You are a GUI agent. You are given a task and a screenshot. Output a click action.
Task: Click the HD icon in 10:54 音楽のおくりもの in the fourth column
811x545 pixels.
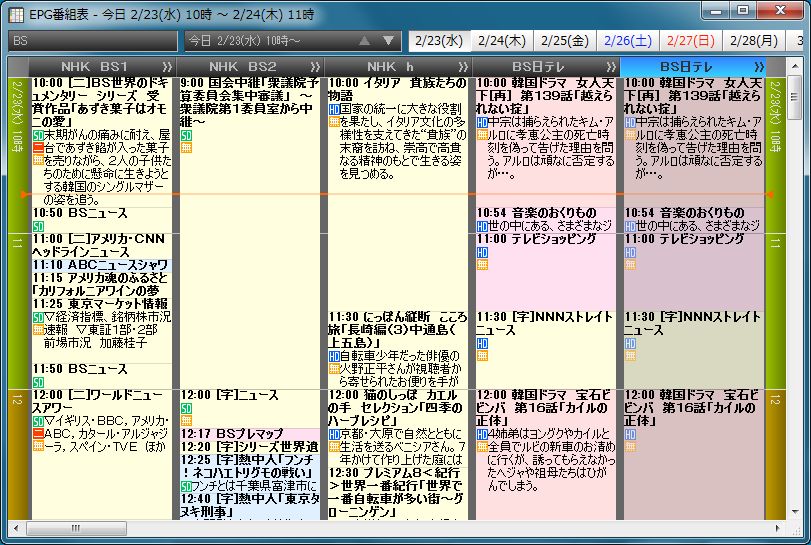[482, 226]
